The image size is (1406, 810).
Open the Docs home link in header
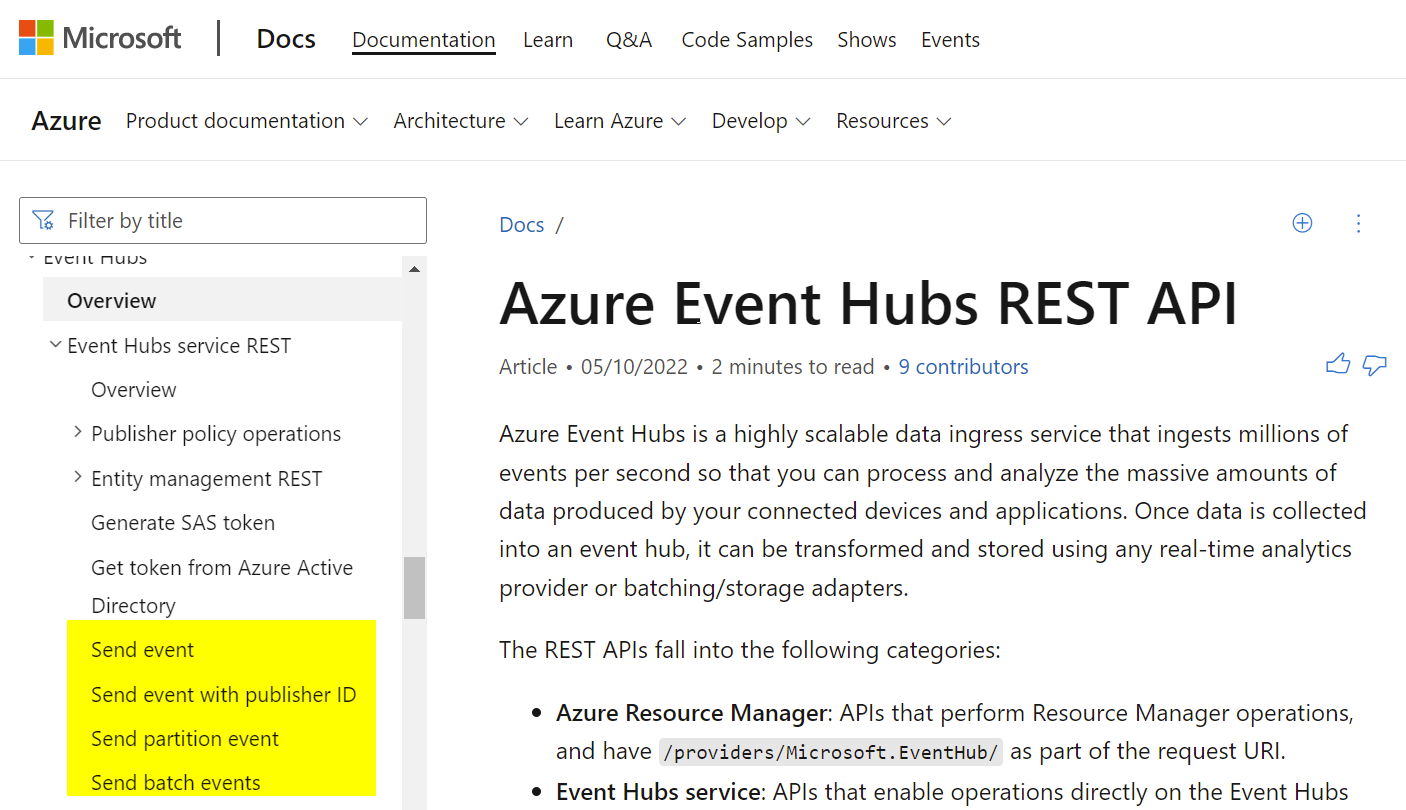tap(286, 39)
